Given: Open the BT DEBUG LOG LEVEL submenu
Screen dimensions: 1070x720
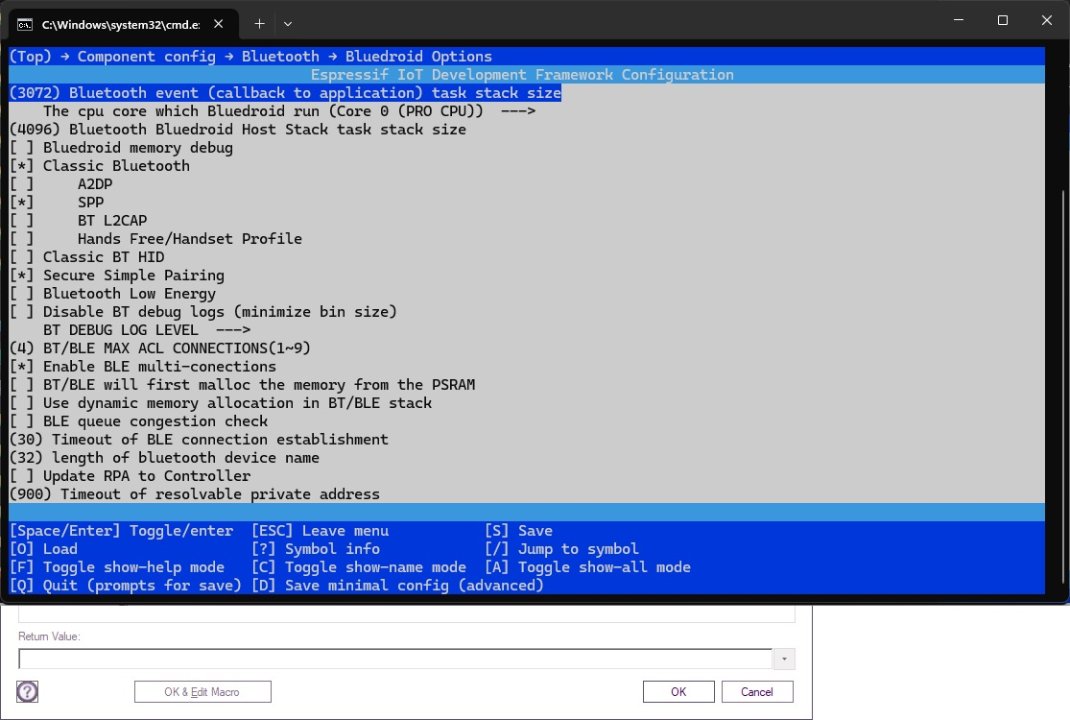Looking at the screenshot, I should tap(147, 330).
